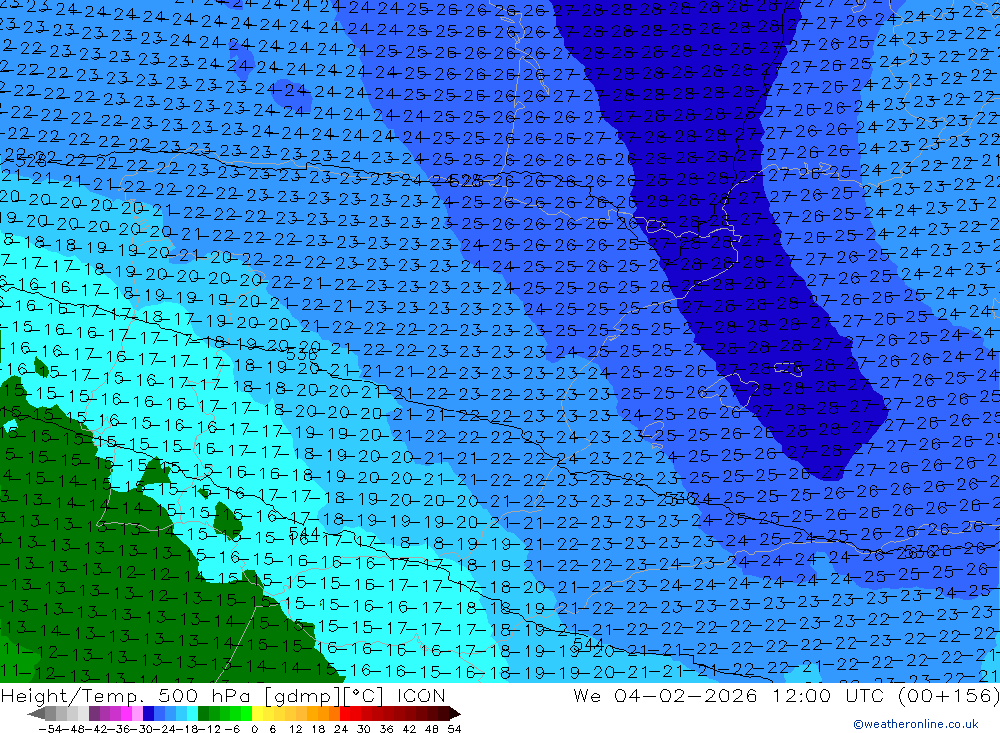1000x733 pixels.
Task: Select the bright red legend swatch above 24
Action: tap(345, 714)
